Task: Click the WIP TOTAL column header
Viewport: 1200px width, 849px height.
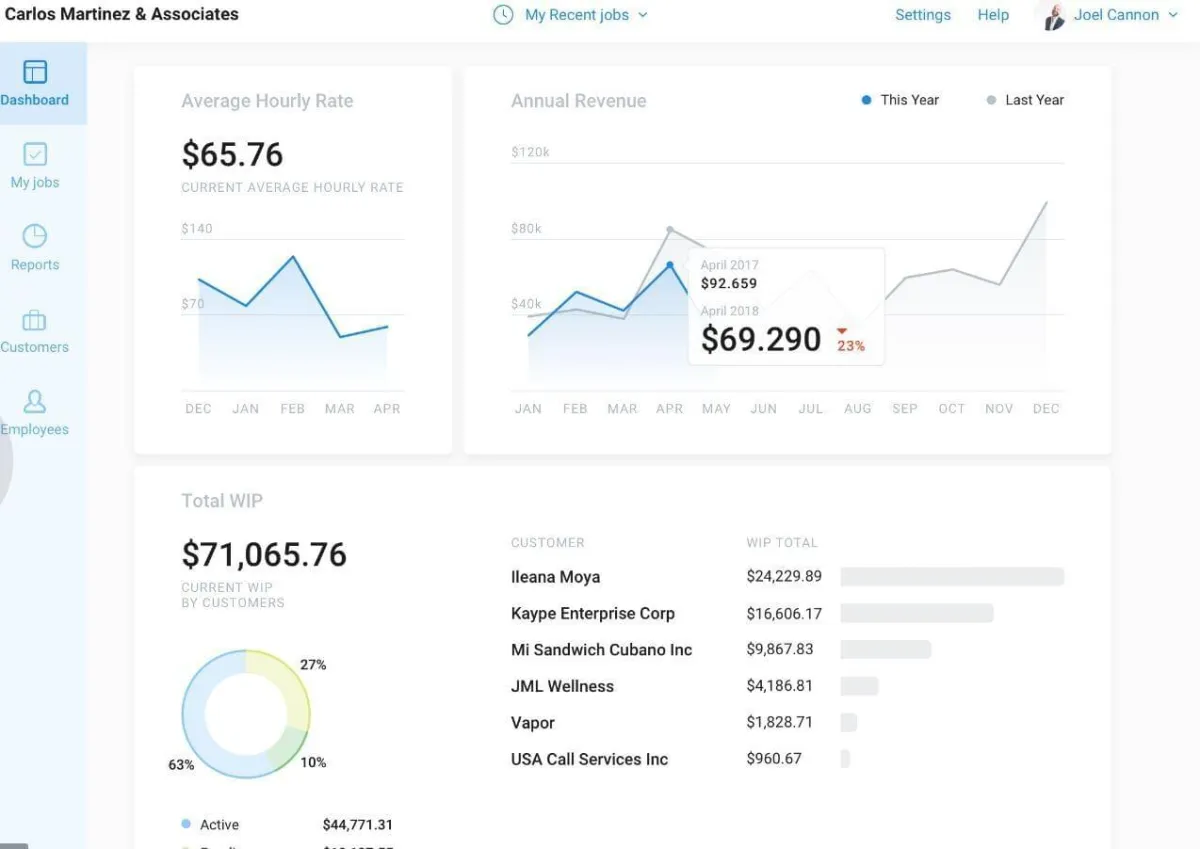Action: tap(782, 542)
